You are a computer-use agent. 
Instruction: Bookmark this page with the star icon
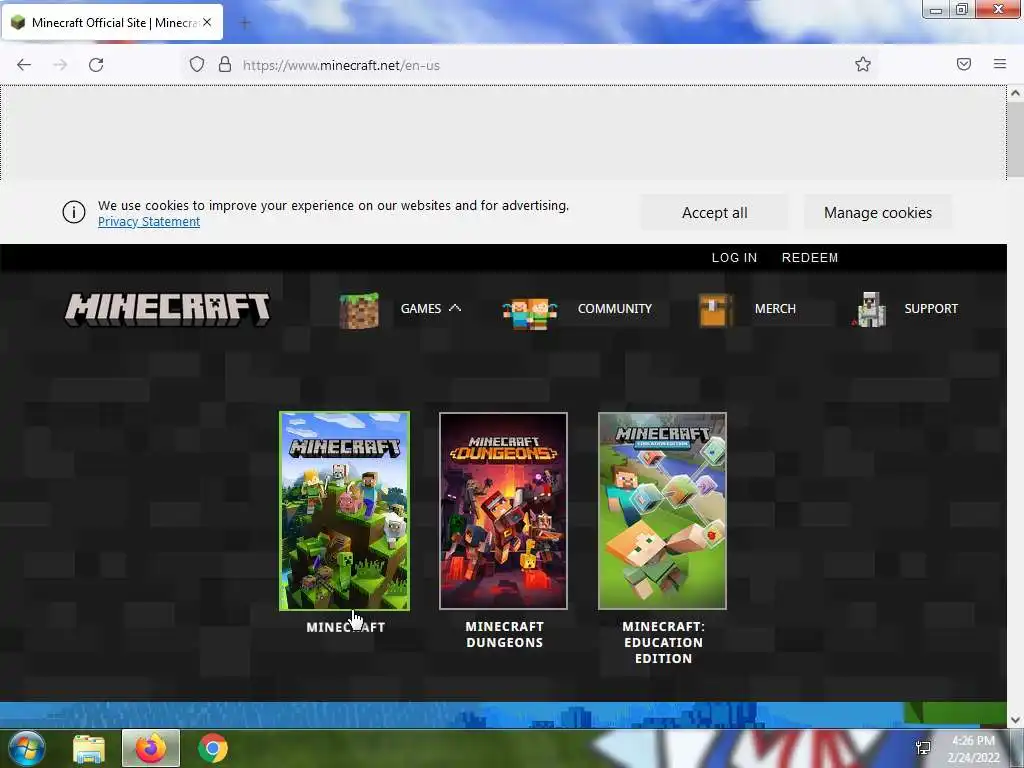pos(863,64)
